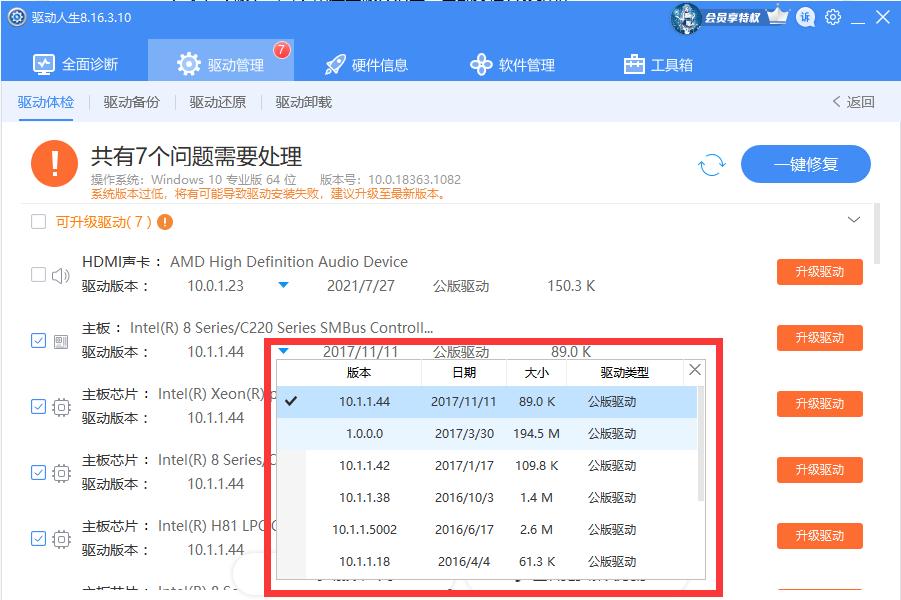This screenshot has width=901, height=600.
Task: Close the version list popup with X
Action: 695,370
